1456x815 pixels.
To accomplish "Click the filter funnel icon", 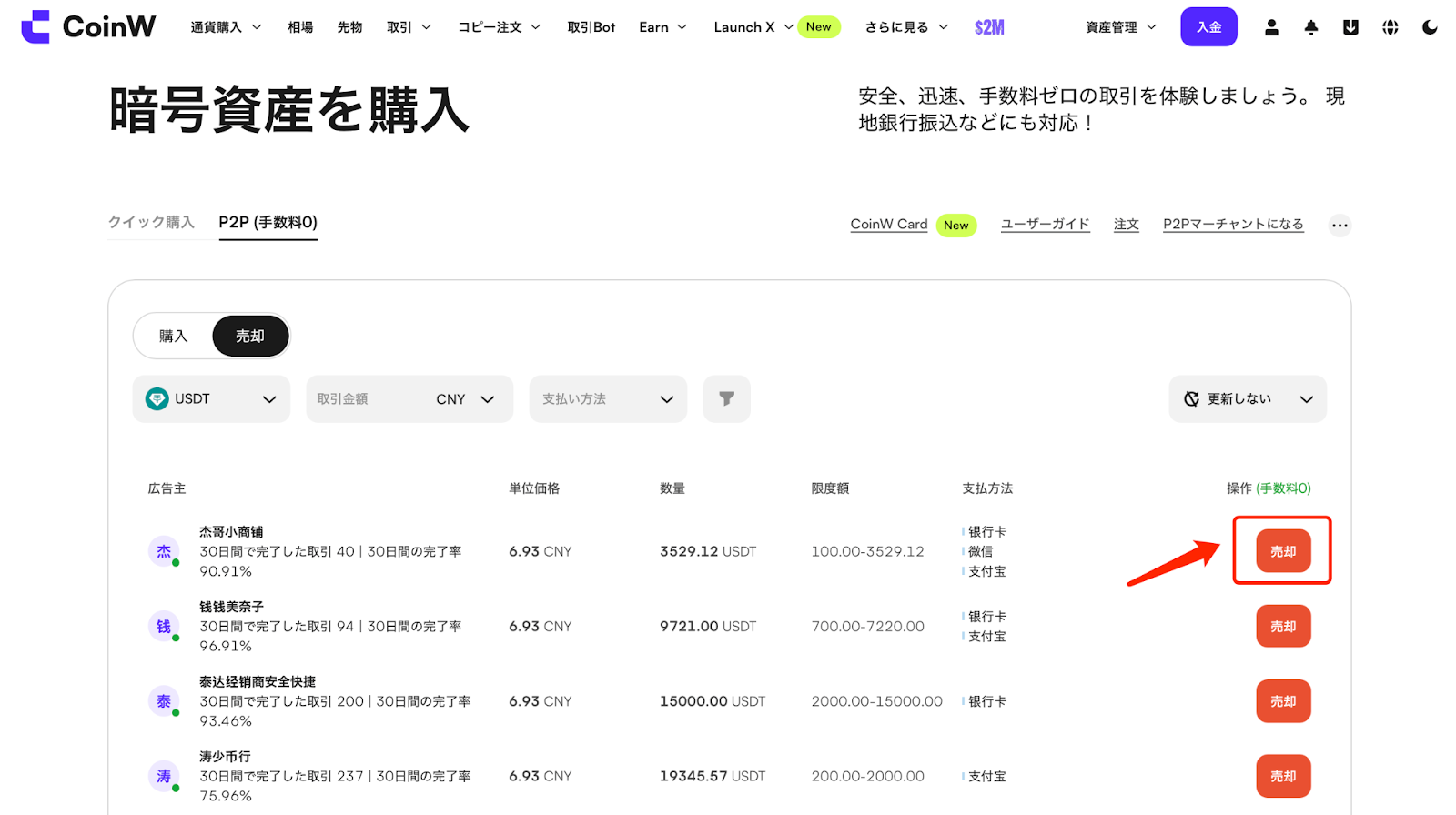I will click(x=726, y=399).
